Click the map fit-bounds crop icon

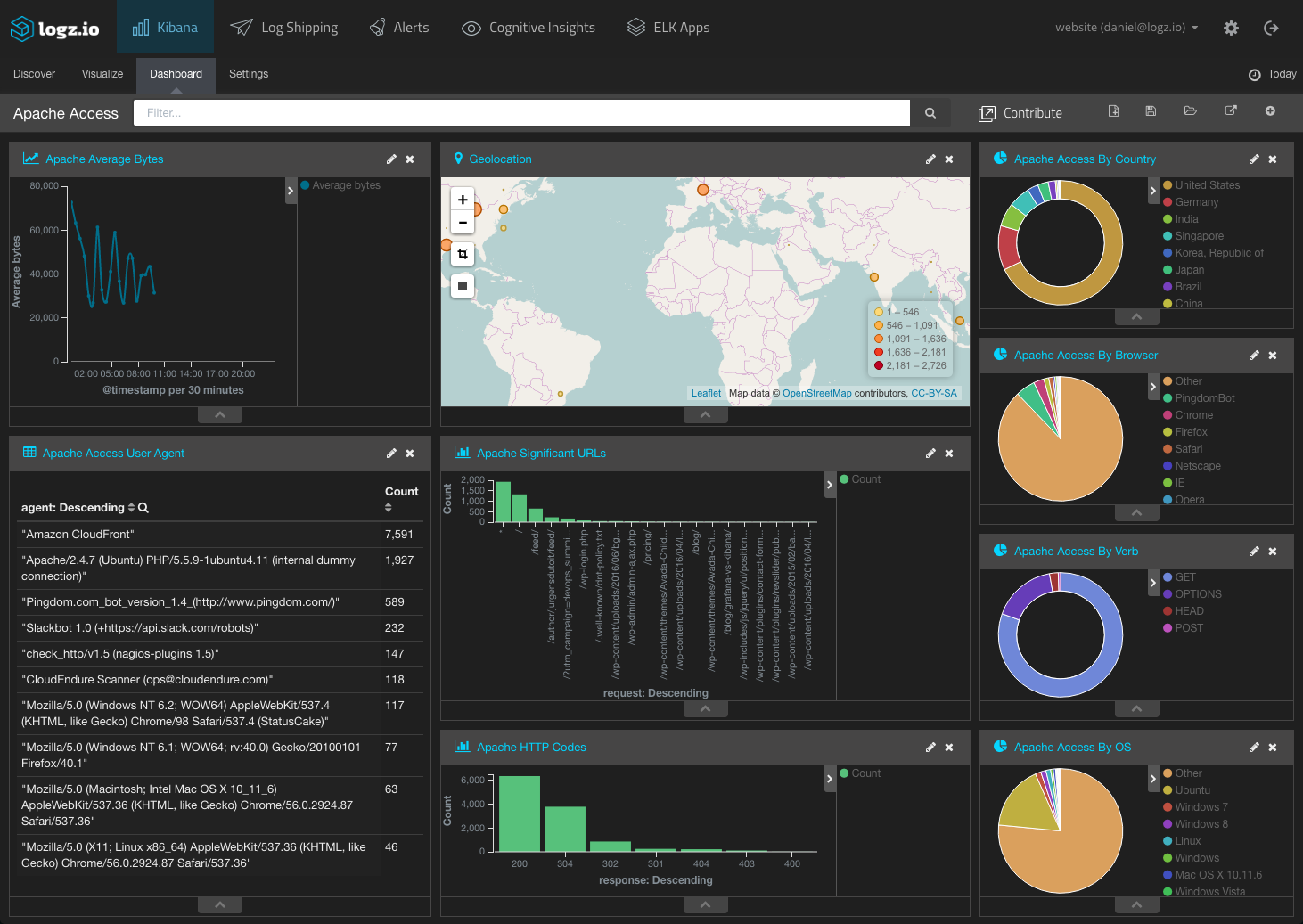click(x=463, y=254)
